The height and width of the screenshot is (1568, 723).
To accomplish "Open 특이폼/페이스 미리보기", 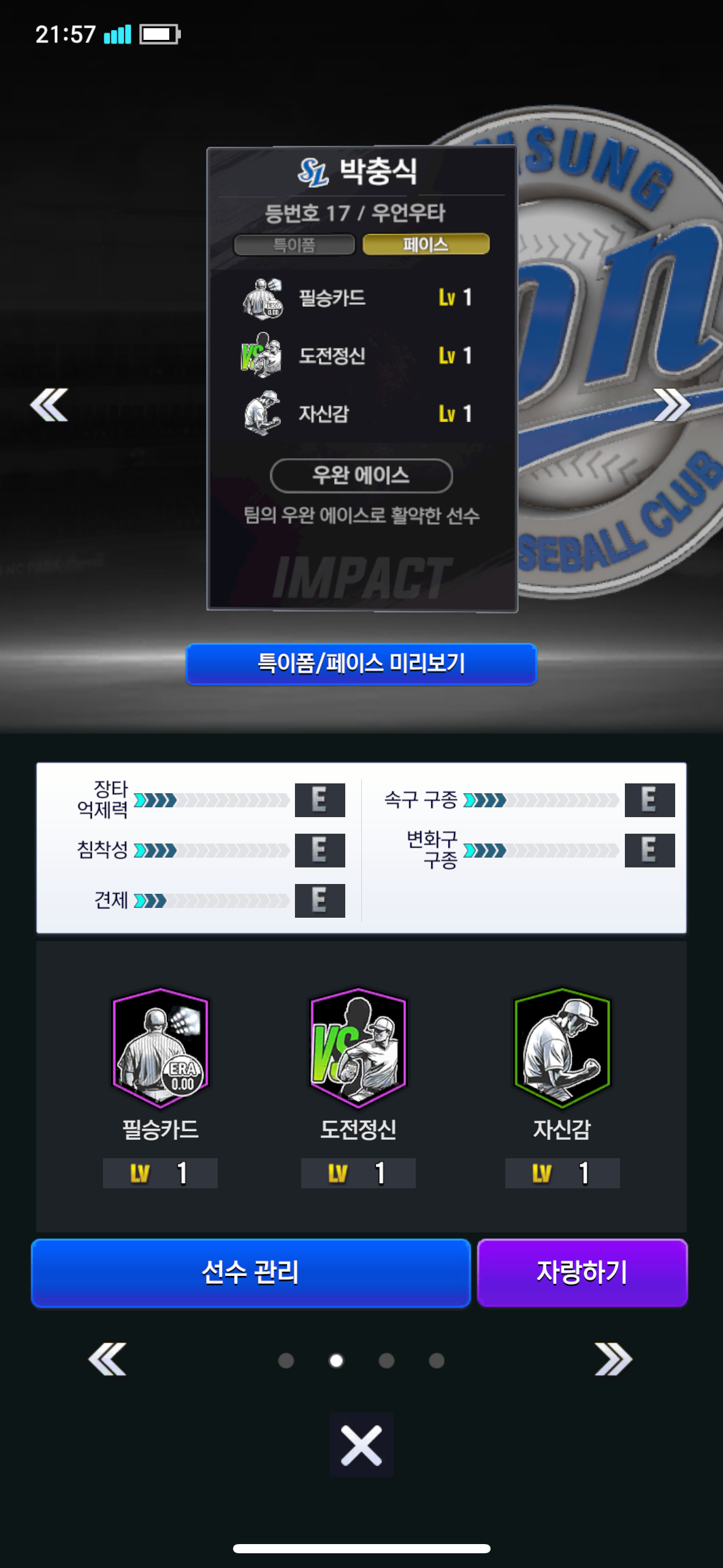I will [361, 664].
